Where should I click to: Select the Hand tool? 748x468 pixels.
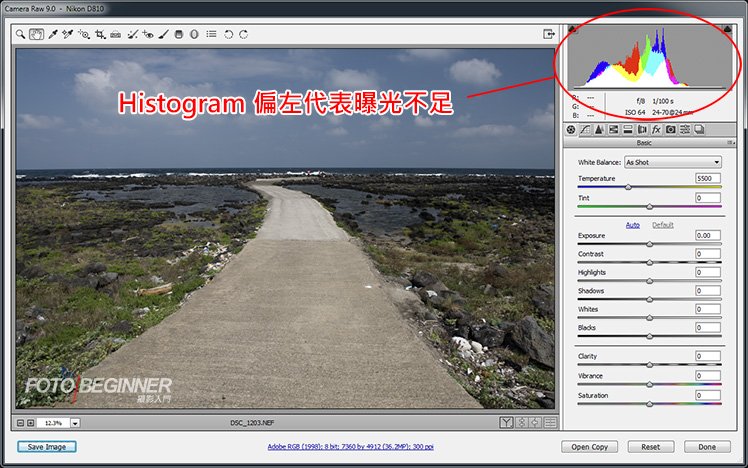(x=36, y=34)
